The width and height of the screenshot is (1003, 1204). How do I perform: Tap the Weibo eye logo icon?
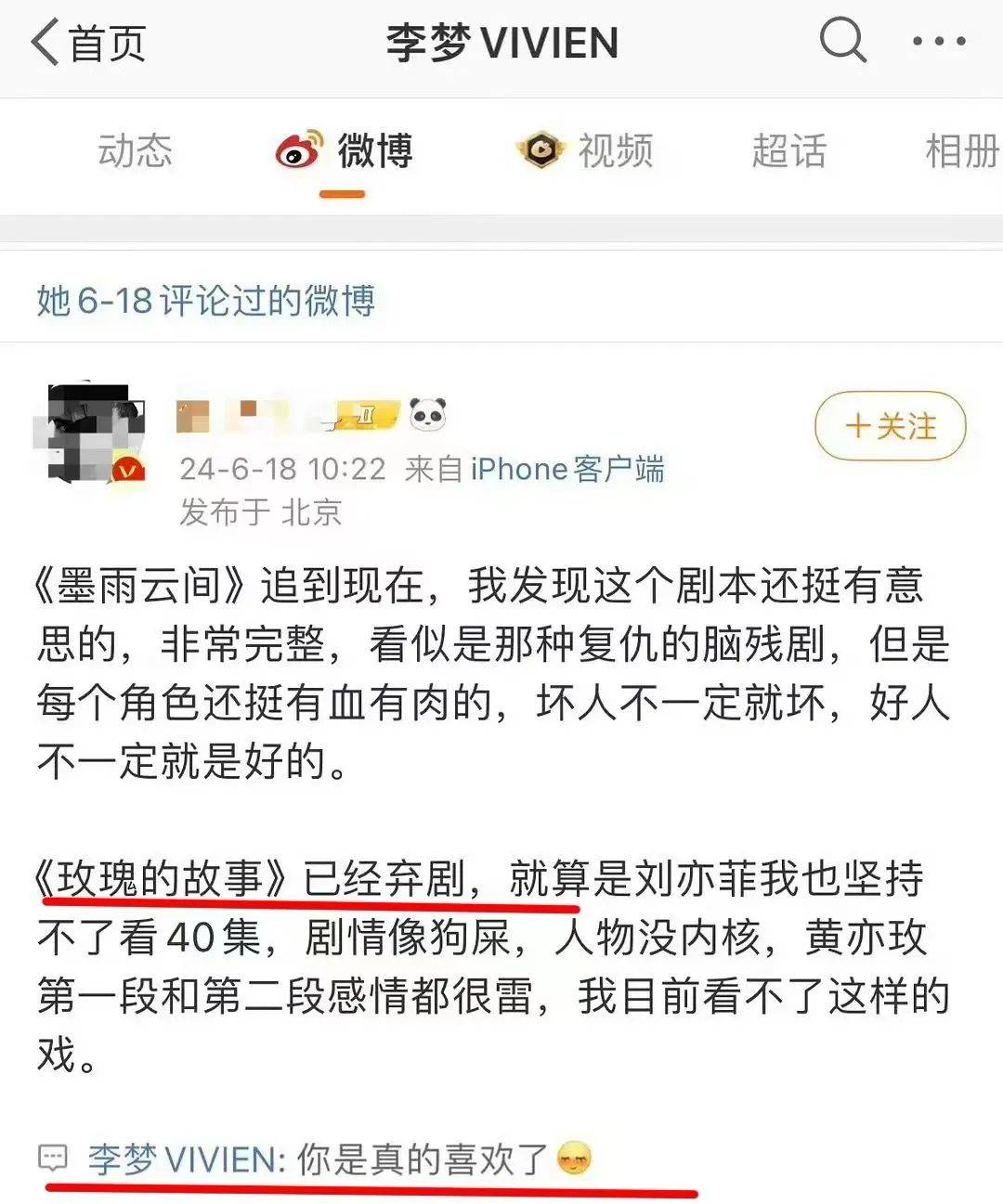300,150
